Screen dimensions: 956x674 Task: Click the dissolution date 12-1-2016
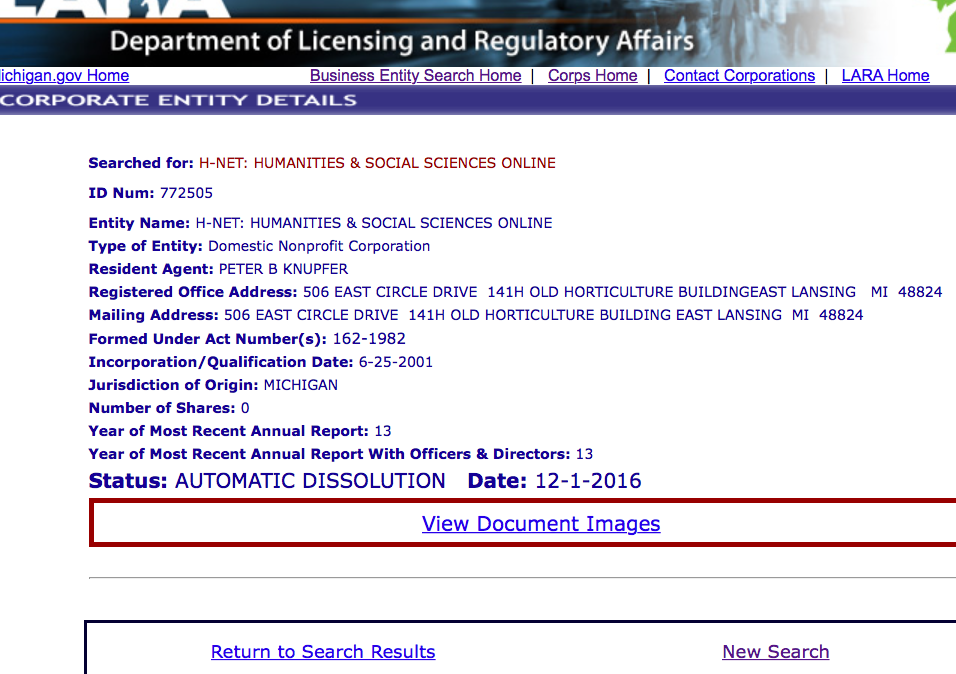[x=588, y=481]
